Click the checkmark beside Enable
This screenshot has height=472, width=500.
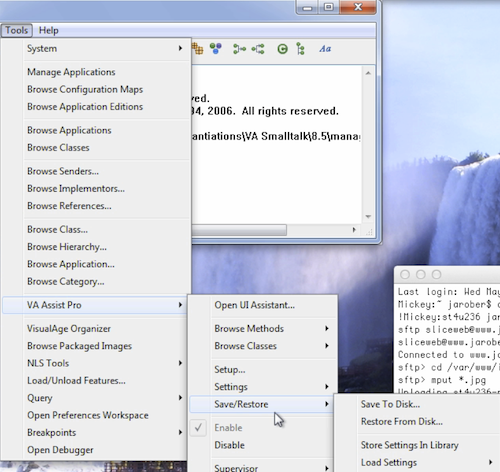[x=198, y=428]
